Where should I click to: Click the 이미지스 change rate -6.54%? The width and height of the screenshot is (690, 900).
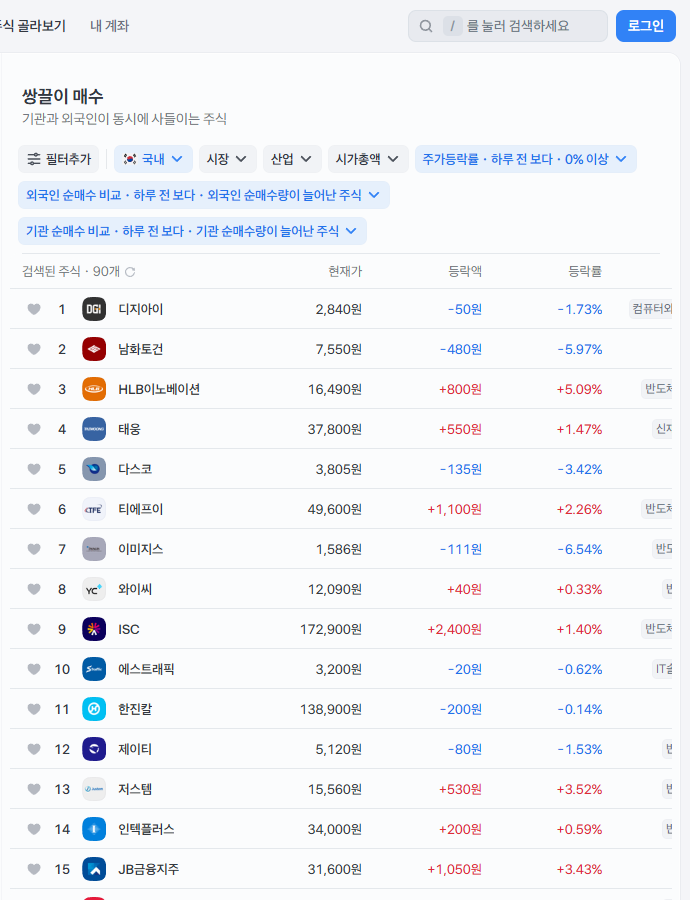coord(580,549)
